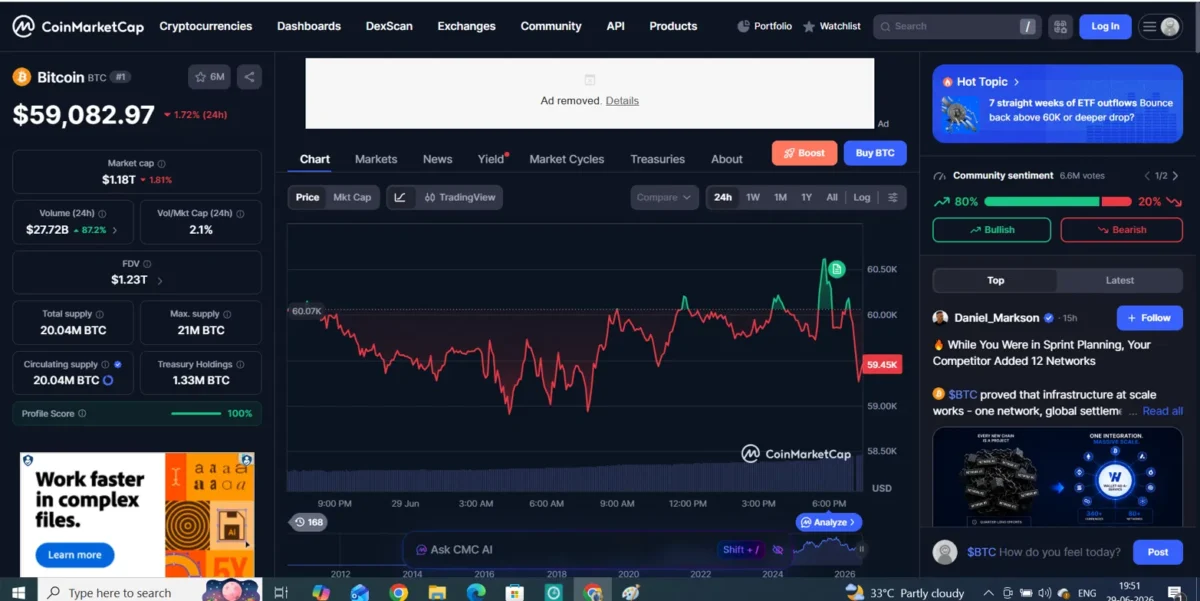
Task: Open the chart settings sliders icon
Action: tap(892, 197)
